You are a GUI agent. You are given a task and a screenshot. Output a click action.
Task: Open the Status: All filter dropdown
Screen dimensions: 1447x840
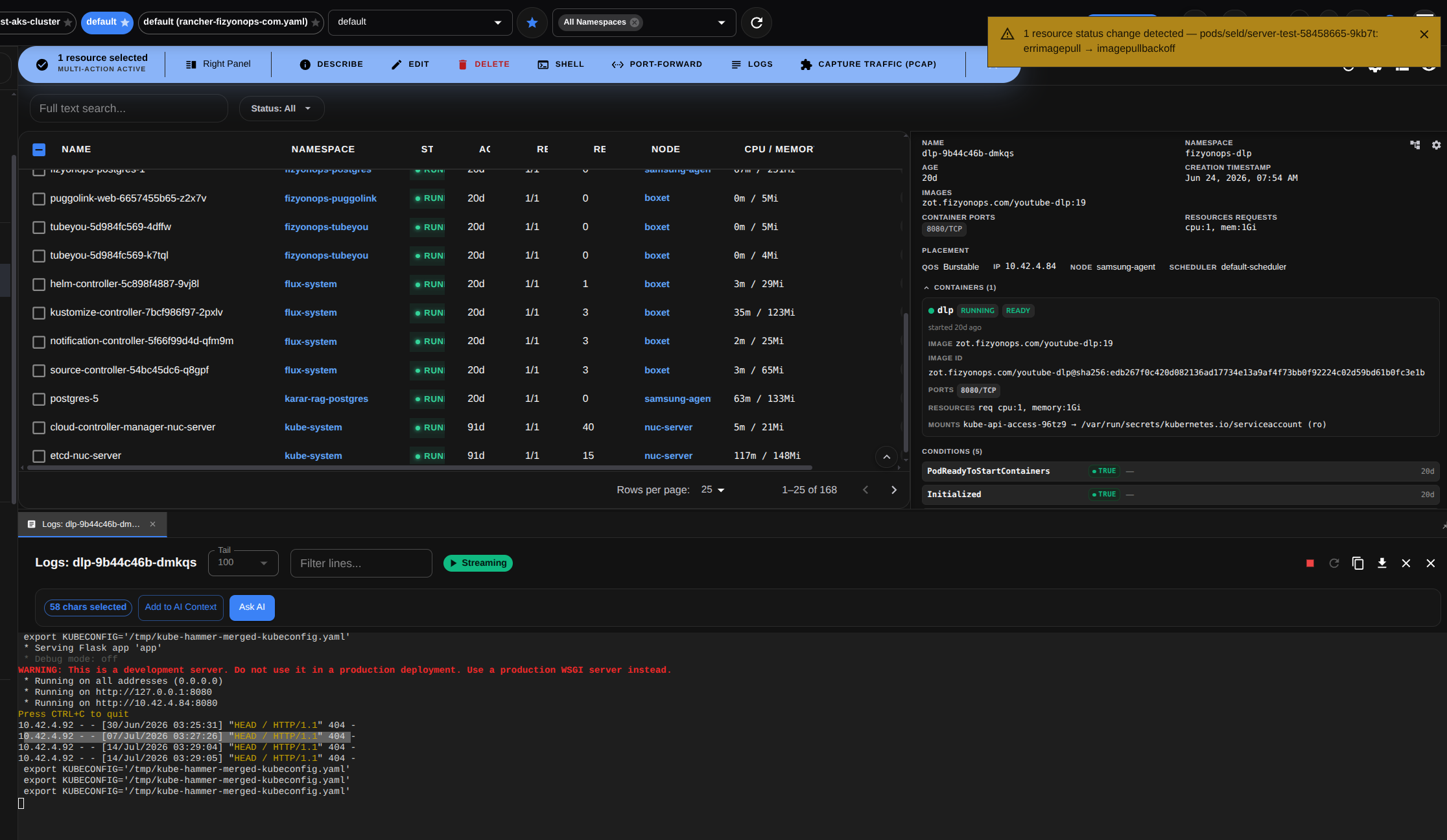point(281,109)
